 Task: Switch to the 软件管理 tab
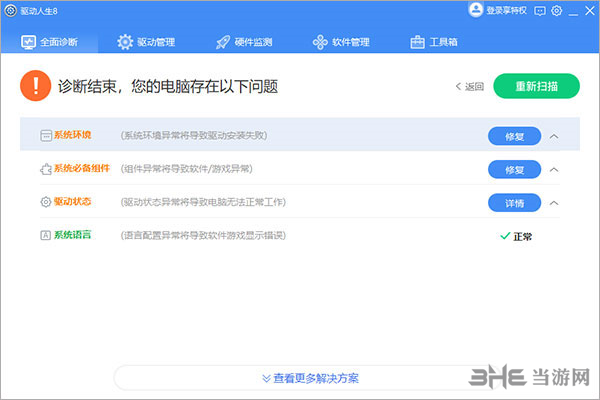341,42
